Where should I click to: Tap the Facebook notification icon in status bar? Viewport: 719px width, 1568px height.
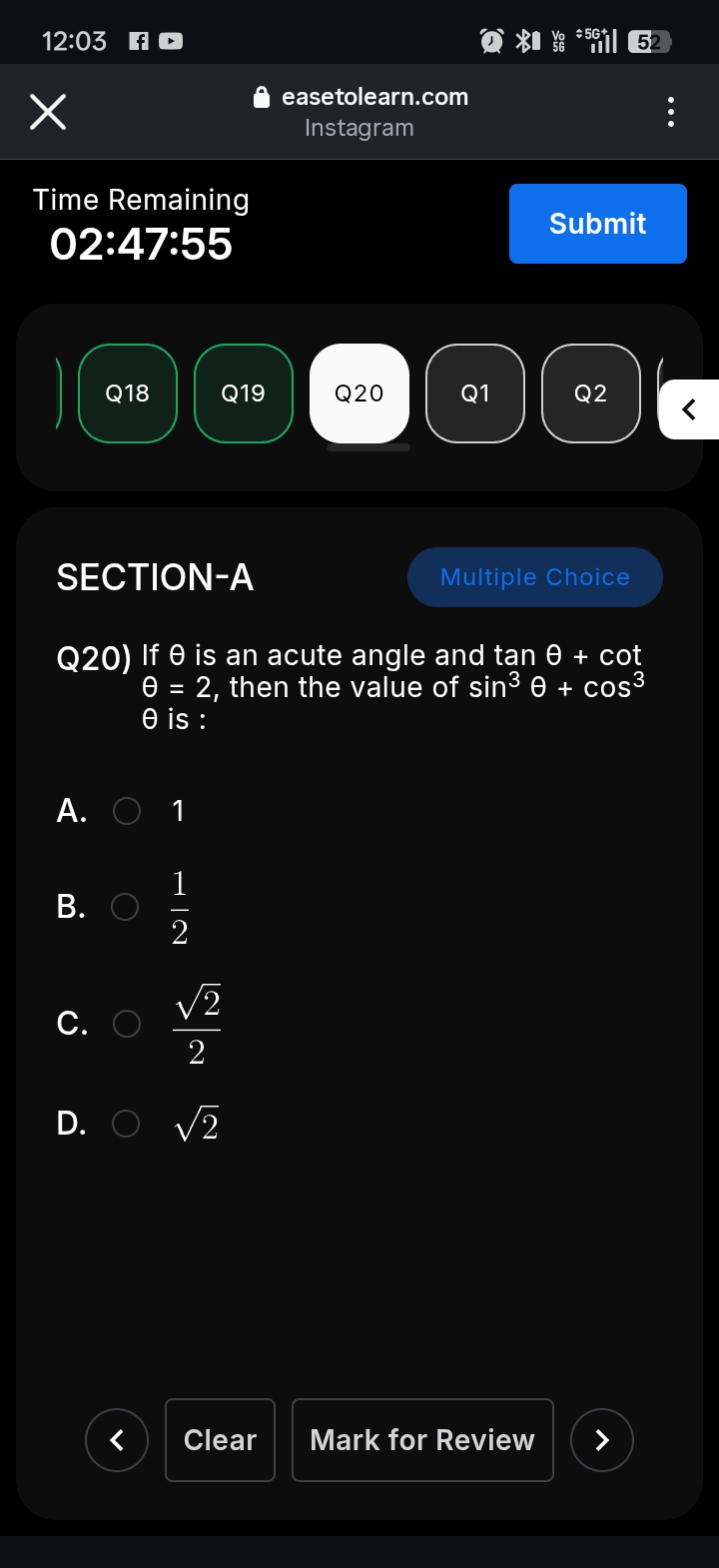point(139,41)
